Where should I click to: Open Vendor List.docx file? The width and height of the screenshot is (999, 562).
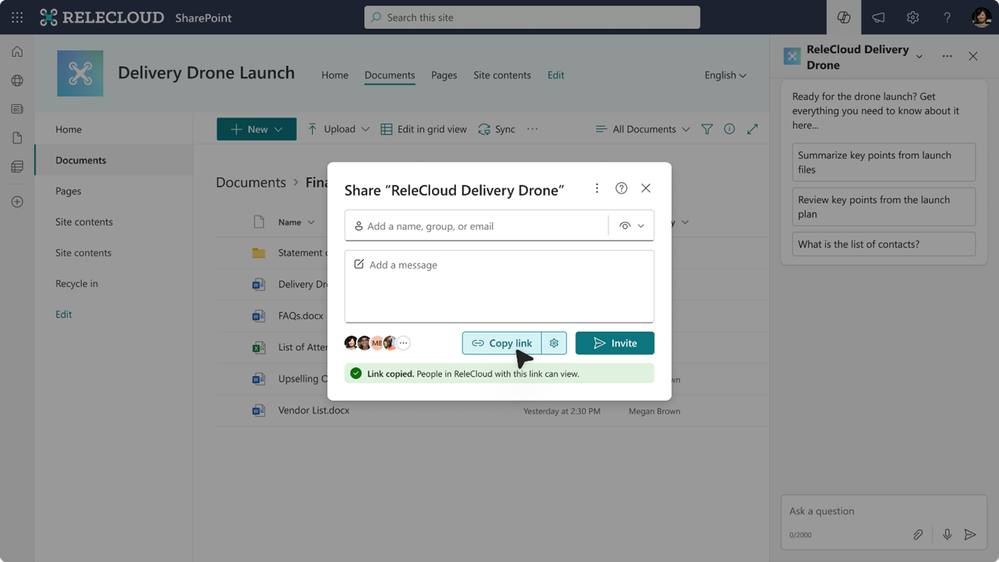(313, 410)
